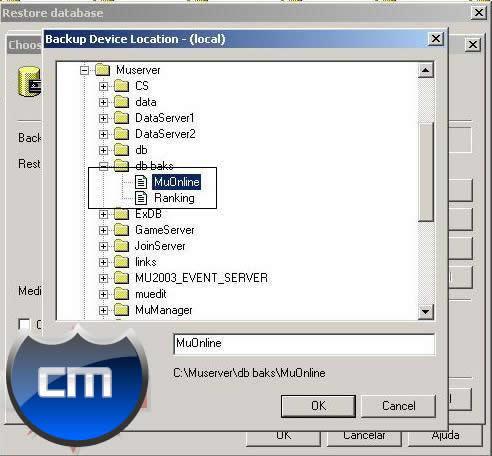Click the tree vertical scrollbar thumb
Screen dimensions: 492x456
tap(425, 172)
